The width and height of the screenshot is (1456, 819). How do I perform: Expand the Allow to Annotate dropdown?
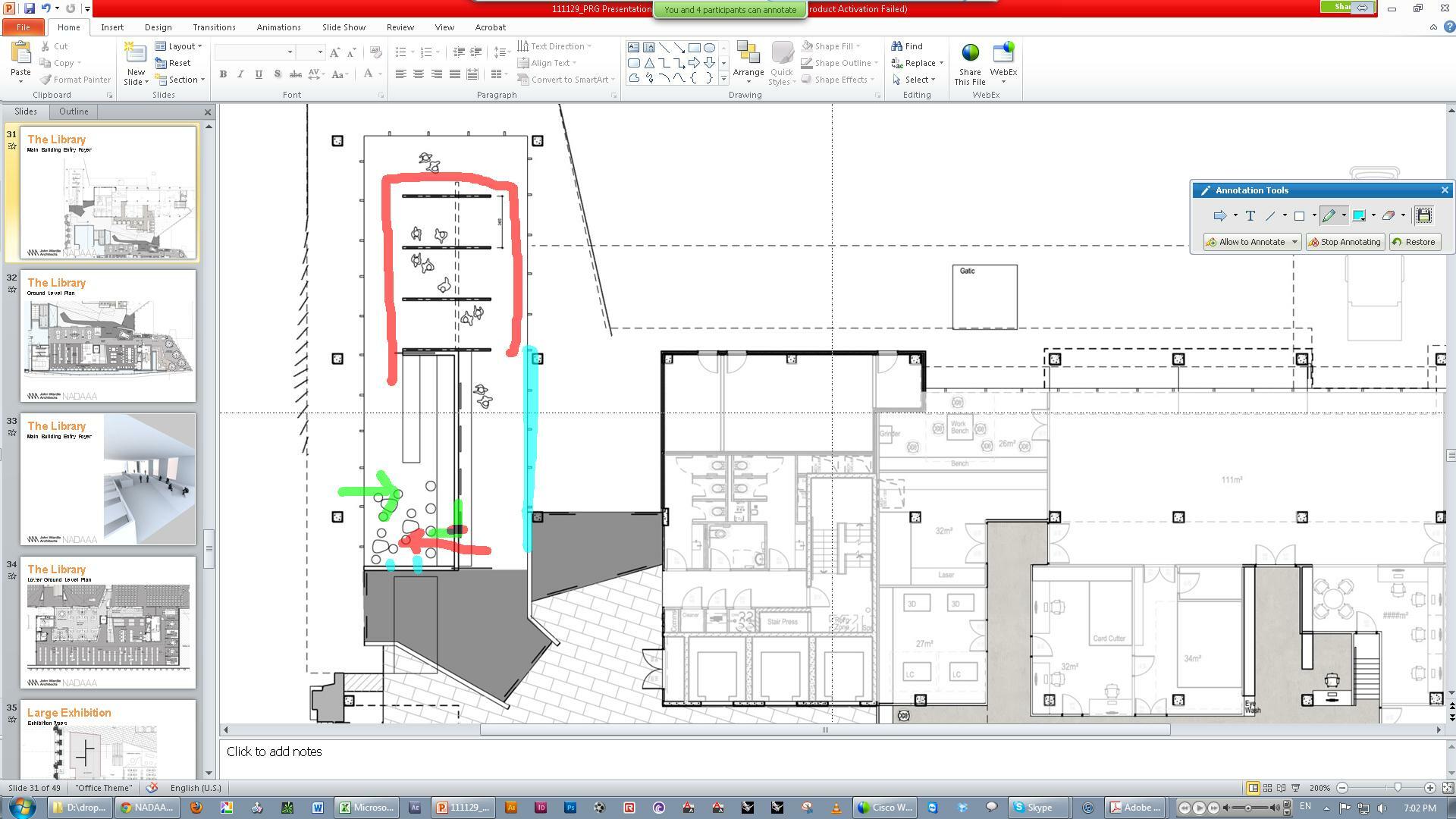pyautogui.click(x=1294, y=242)
